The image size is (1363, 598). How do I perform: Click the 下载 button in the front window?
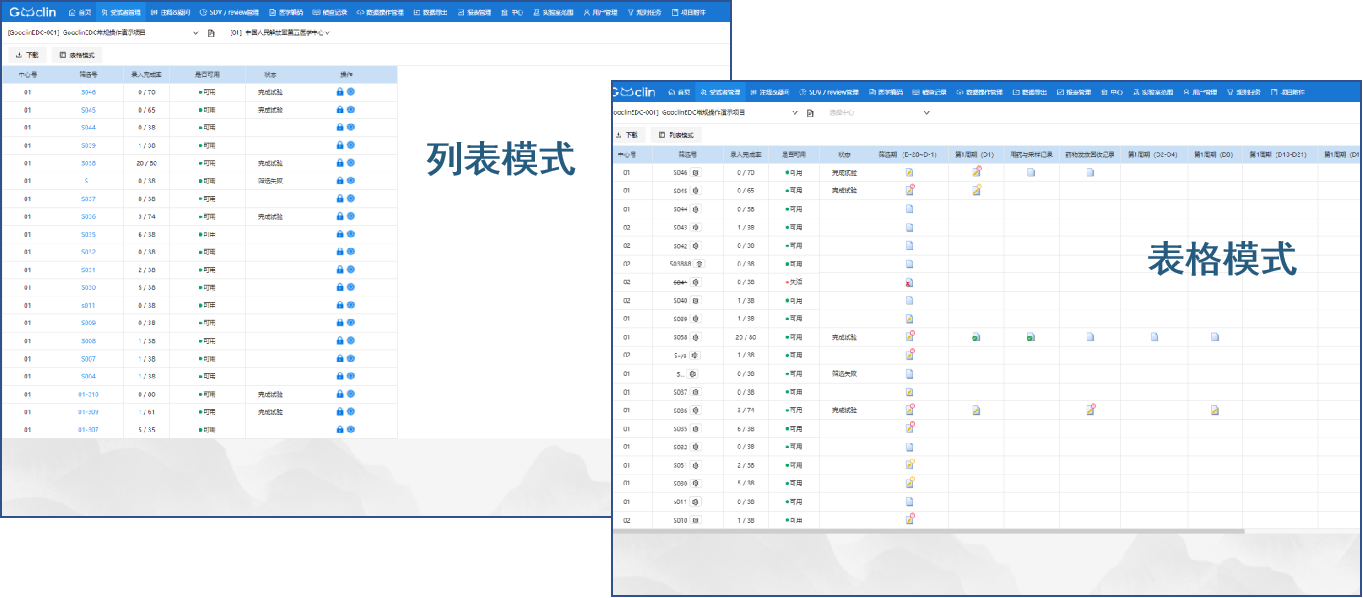pos(628,135)
